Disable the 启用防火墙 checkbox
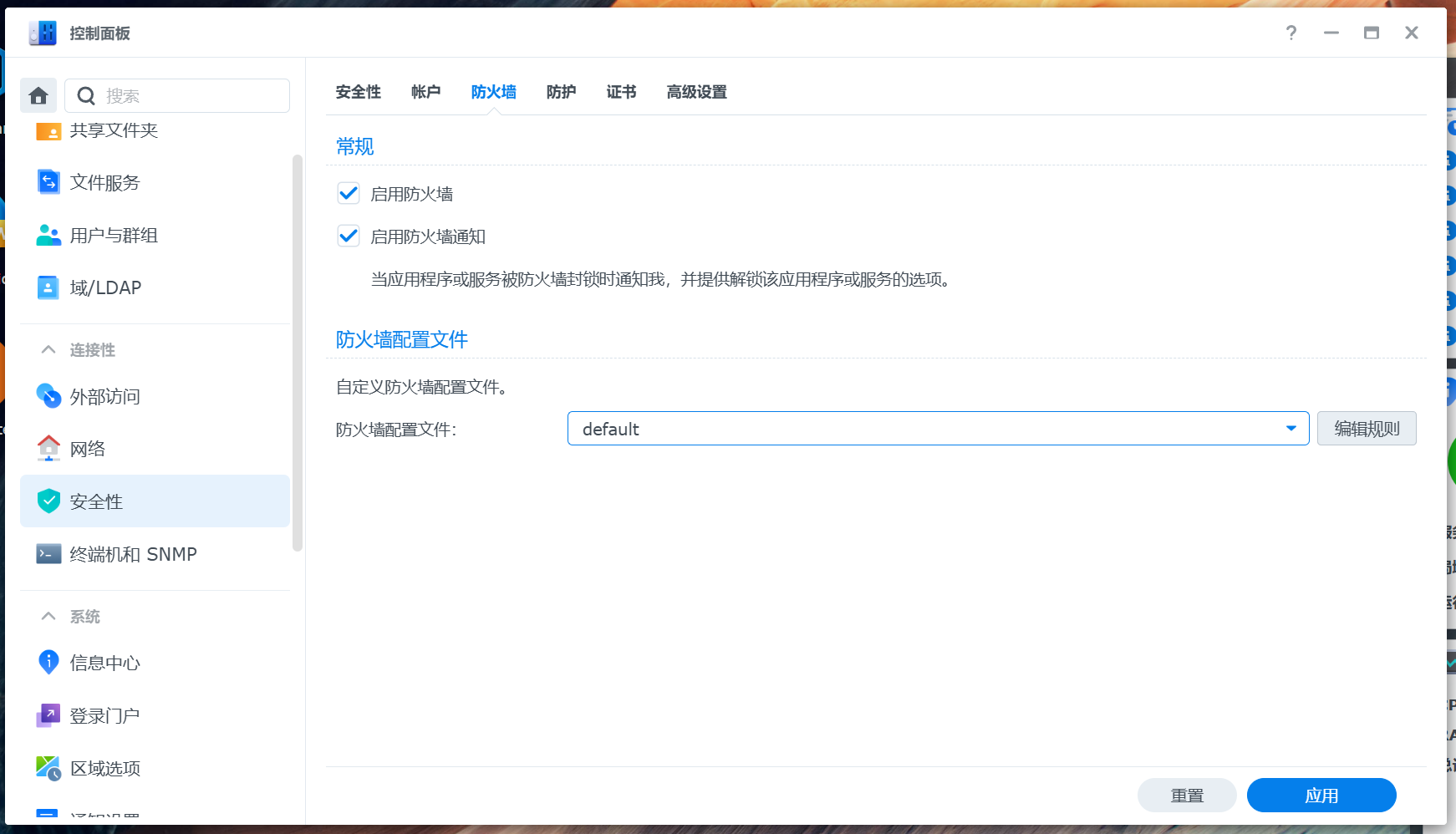 coord(348,193)
